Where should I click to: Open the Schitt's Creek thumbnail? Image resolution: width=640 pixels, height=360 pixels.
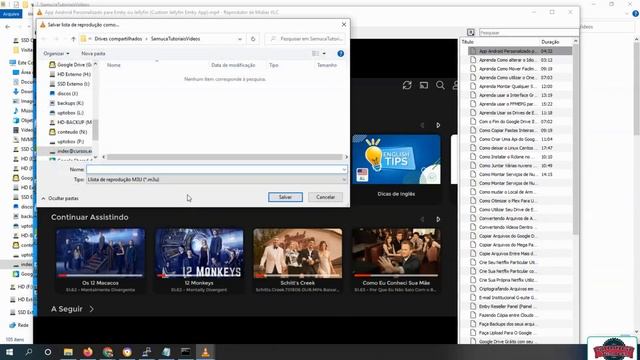click(x=298, y=253)
